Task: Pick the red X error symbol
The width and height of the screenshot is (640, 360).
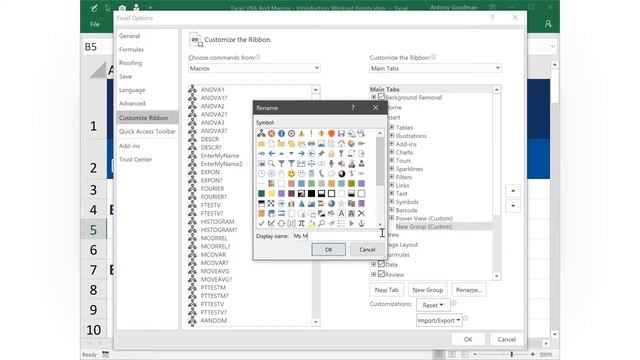Action: coord(271,133)
